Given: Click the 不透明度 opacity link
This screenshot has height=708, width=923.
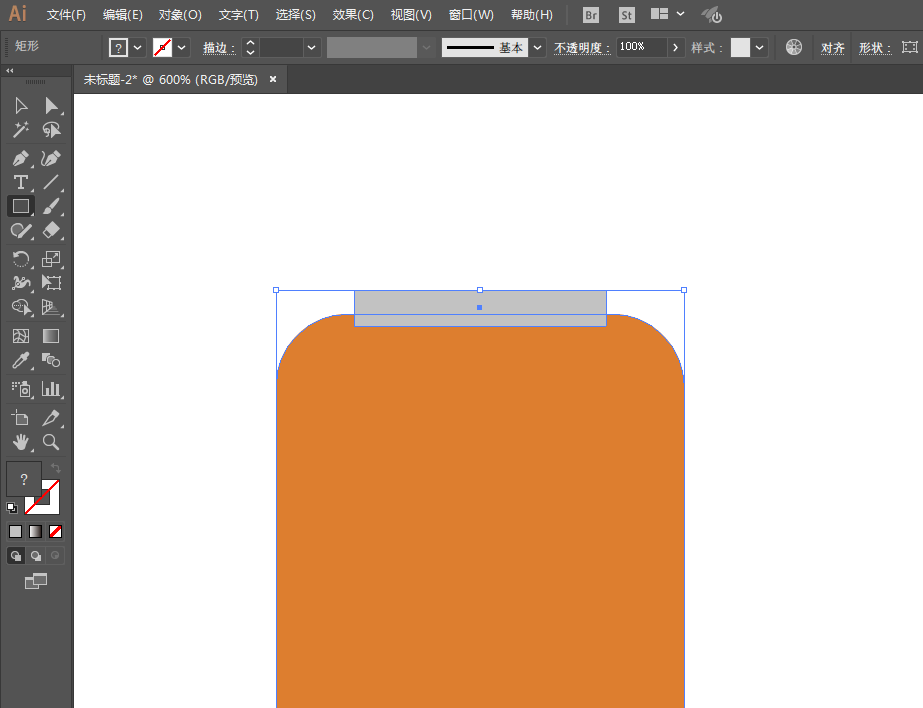Looking at the screenshot, I should 582,48.
